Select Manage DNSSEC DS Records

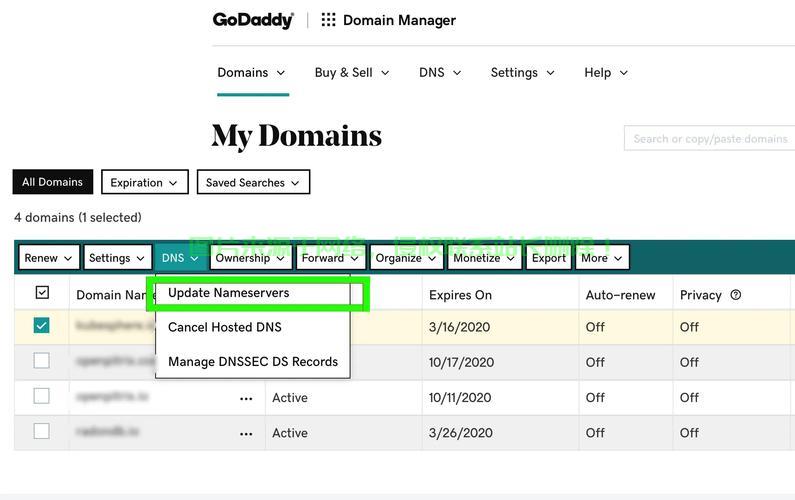pos(252,362)
